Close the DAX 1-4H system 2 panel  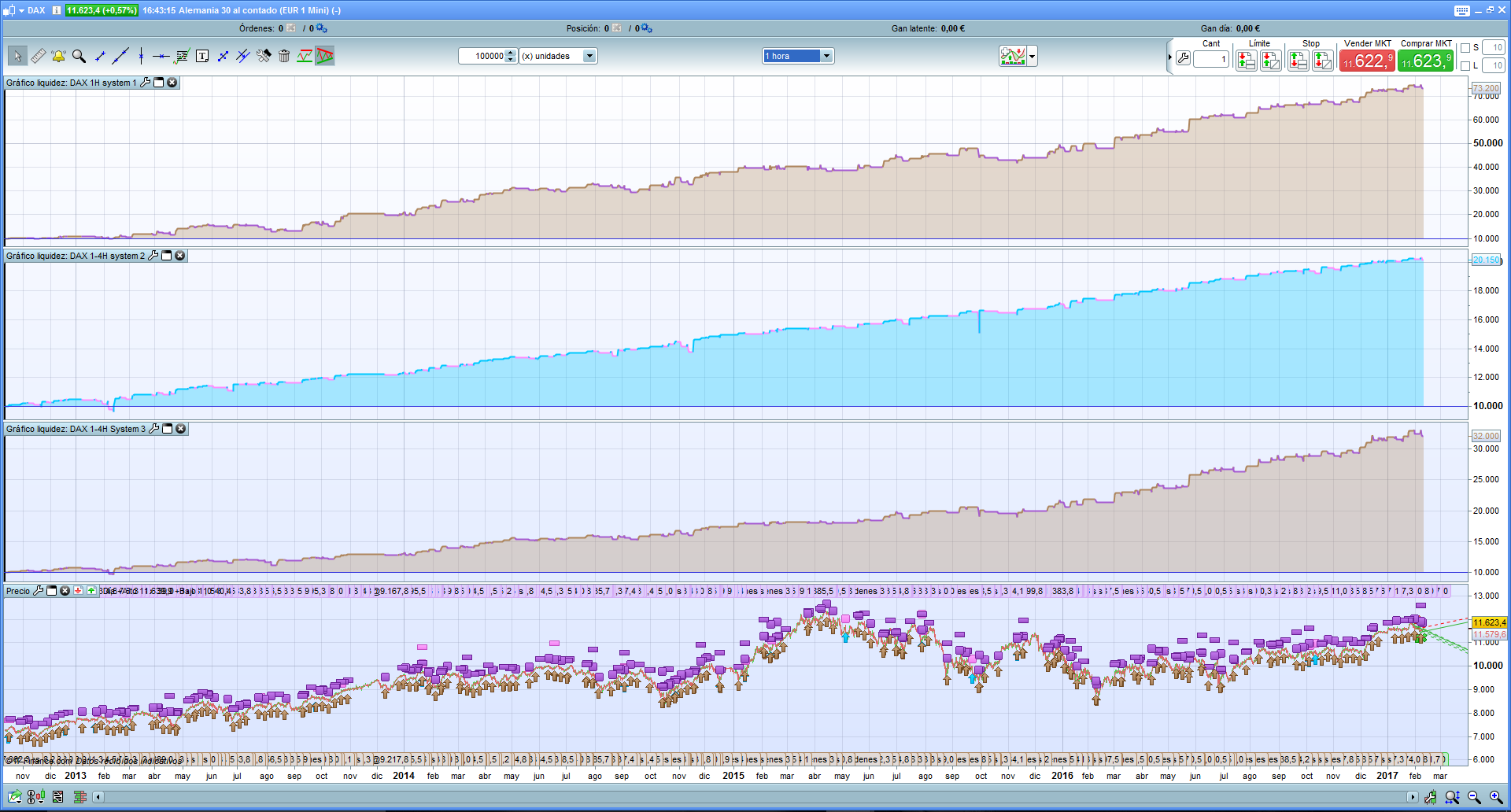point(180,256)
